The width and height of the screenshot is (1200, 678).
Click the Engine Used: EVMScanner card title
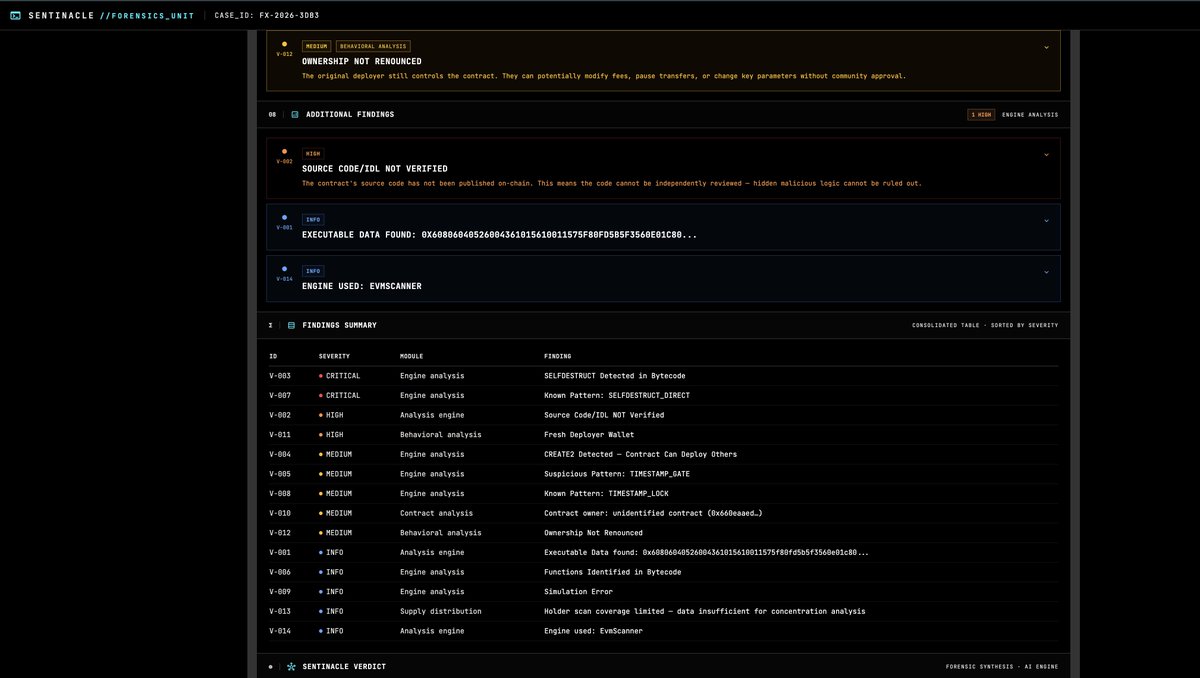tap(362, 285)
